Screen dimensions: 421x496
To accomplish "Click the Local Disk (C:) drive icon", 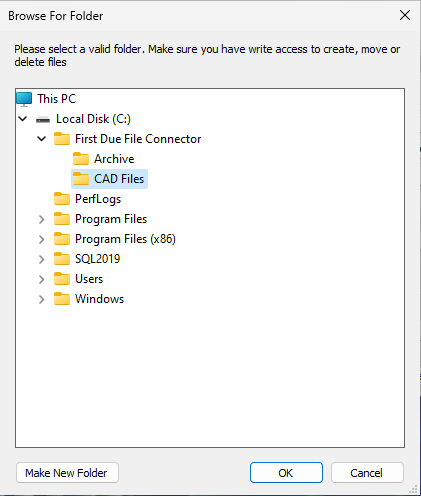I will (x=43, y=119).
